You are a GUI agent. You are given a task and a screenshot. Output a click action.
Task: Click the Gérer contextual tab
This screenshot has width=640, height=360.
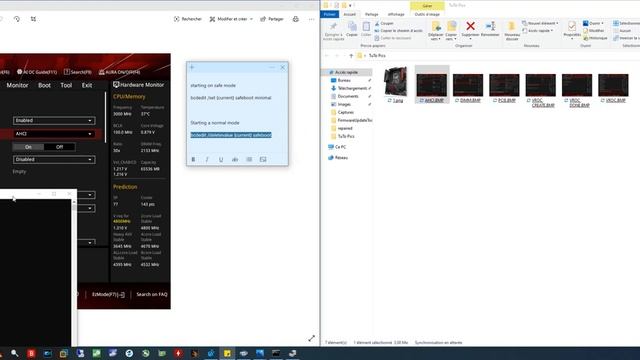coord(427,6)
